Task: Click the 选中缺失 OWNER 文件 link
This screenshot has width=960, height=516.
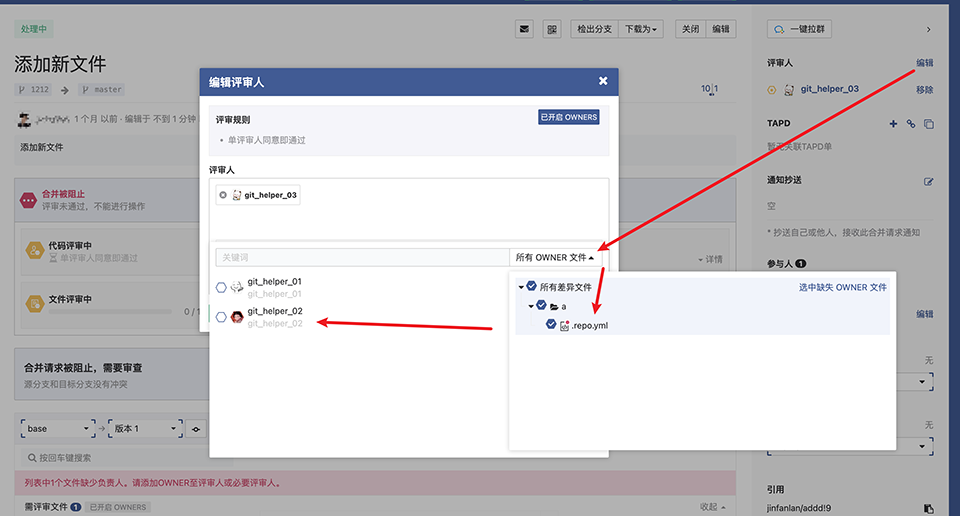Action: 841,287
